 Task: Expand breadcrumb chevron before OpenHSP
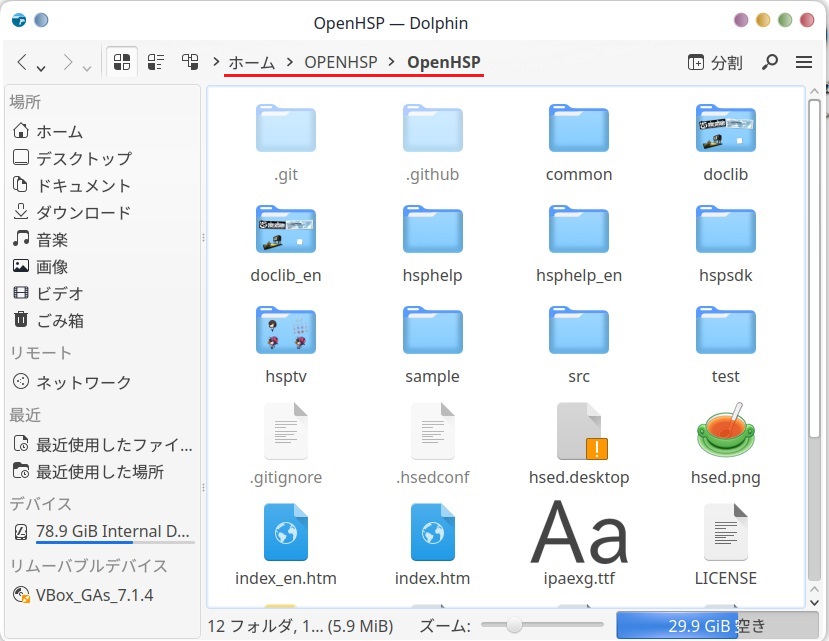click(x=392, y=62)
